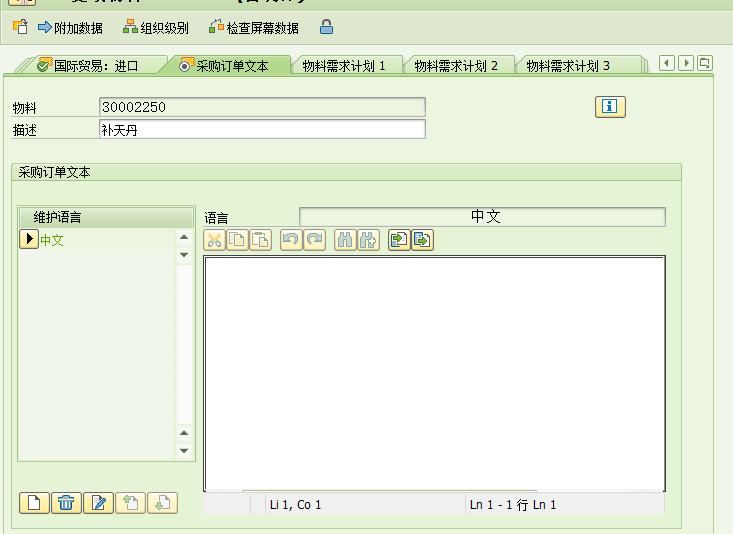Click the Load local file icon in editor toolbar
The width and height of the screenshot is (733, 534).
click(399, 240)
